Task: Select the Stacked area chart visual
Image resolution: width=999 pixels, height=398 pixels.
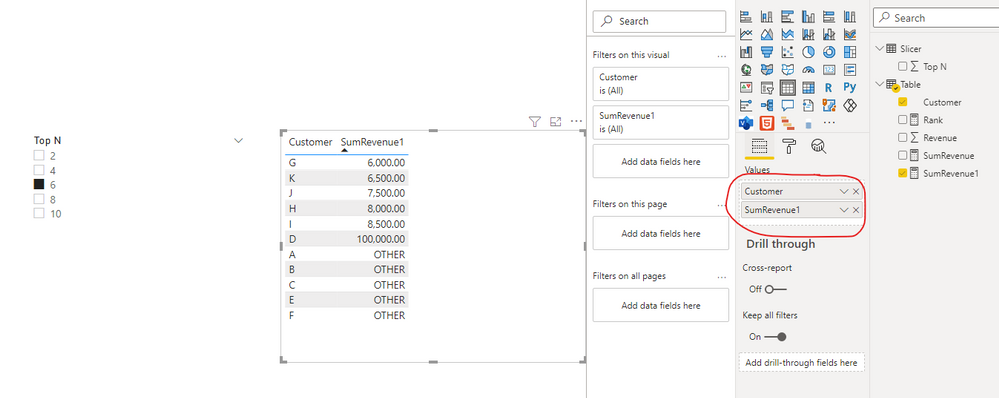Action: click(x=787, y=34)
